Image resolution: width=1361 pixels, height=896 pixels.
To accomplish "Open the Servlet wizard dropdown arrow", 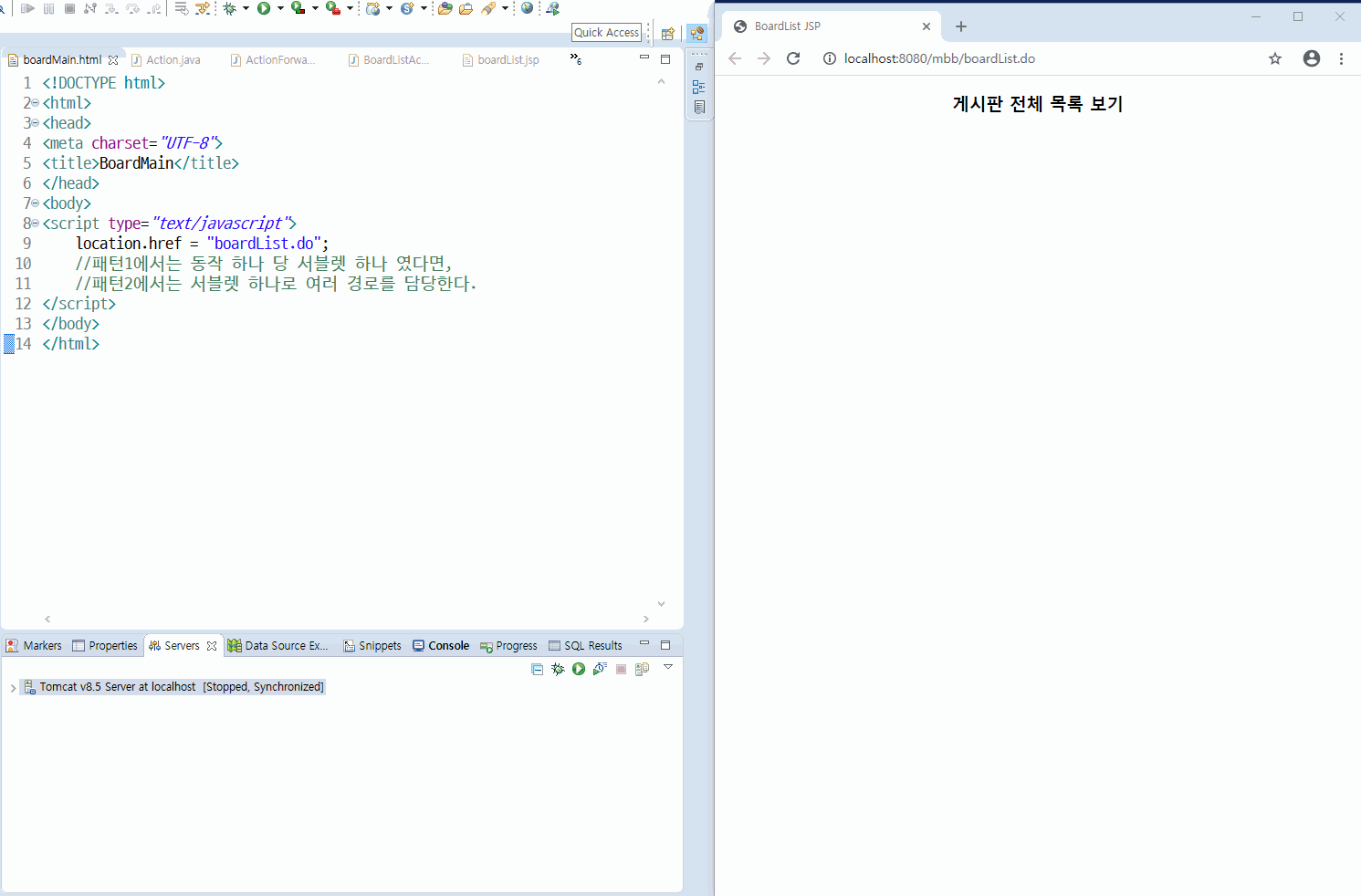I will [x=424, y=8].
